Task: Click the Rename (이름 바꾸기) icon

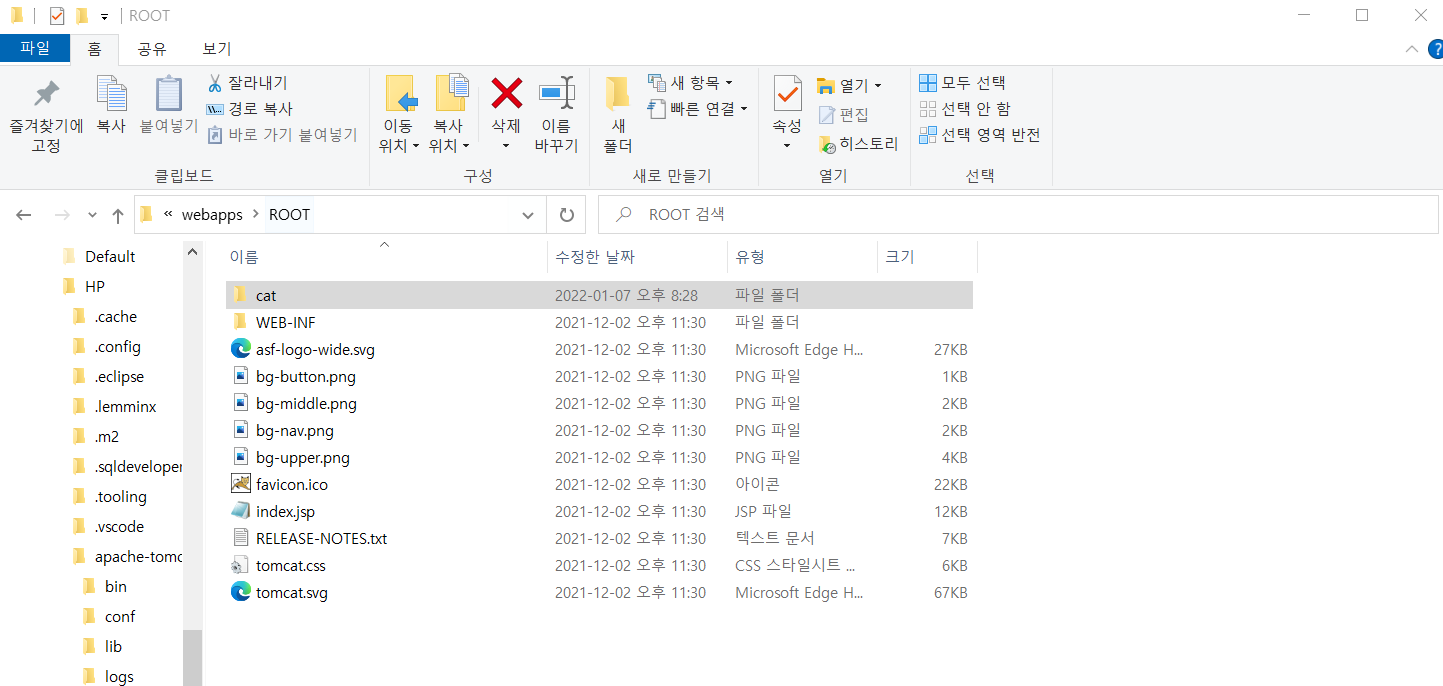Action: pos(556,94)
